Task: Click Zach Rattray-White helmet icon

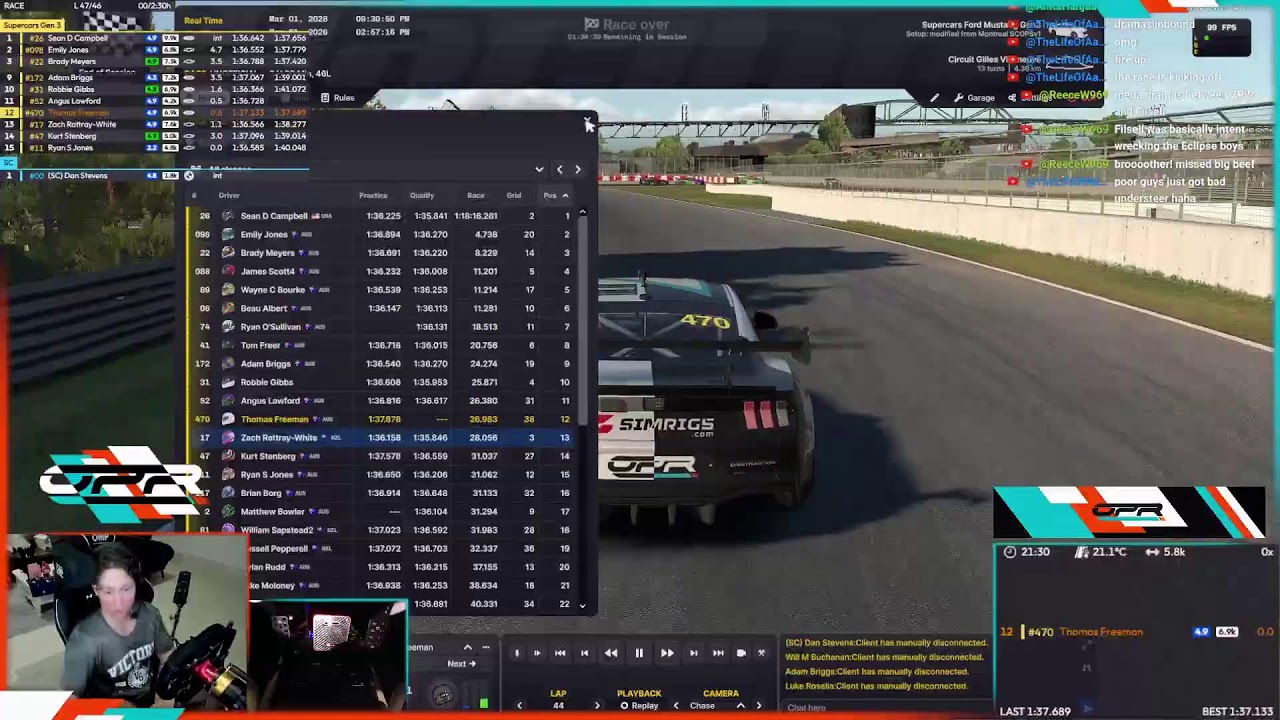Action: click(x=228, y=438)
